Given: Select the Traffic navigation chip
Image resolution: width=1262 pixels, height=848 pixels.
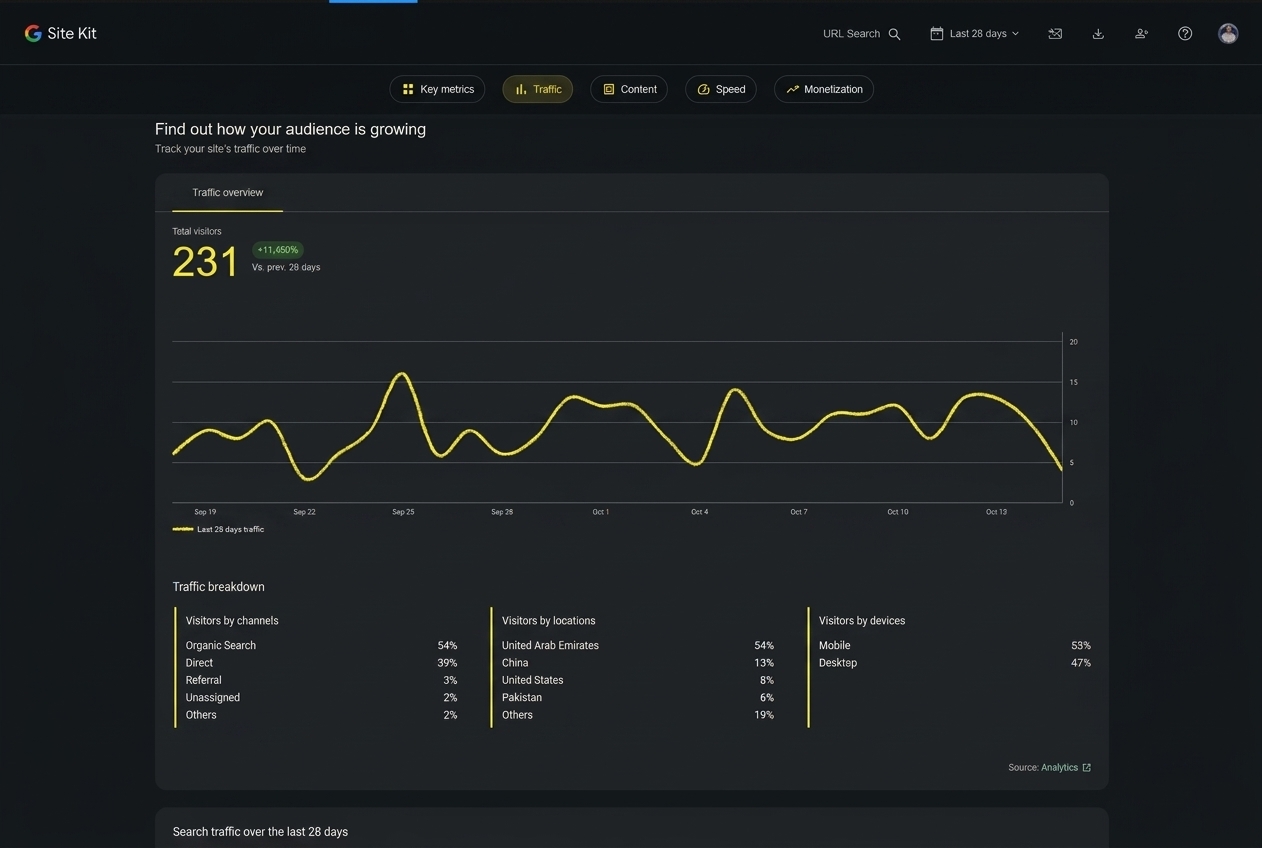Looking at the screenshot, I should point(537,89).
